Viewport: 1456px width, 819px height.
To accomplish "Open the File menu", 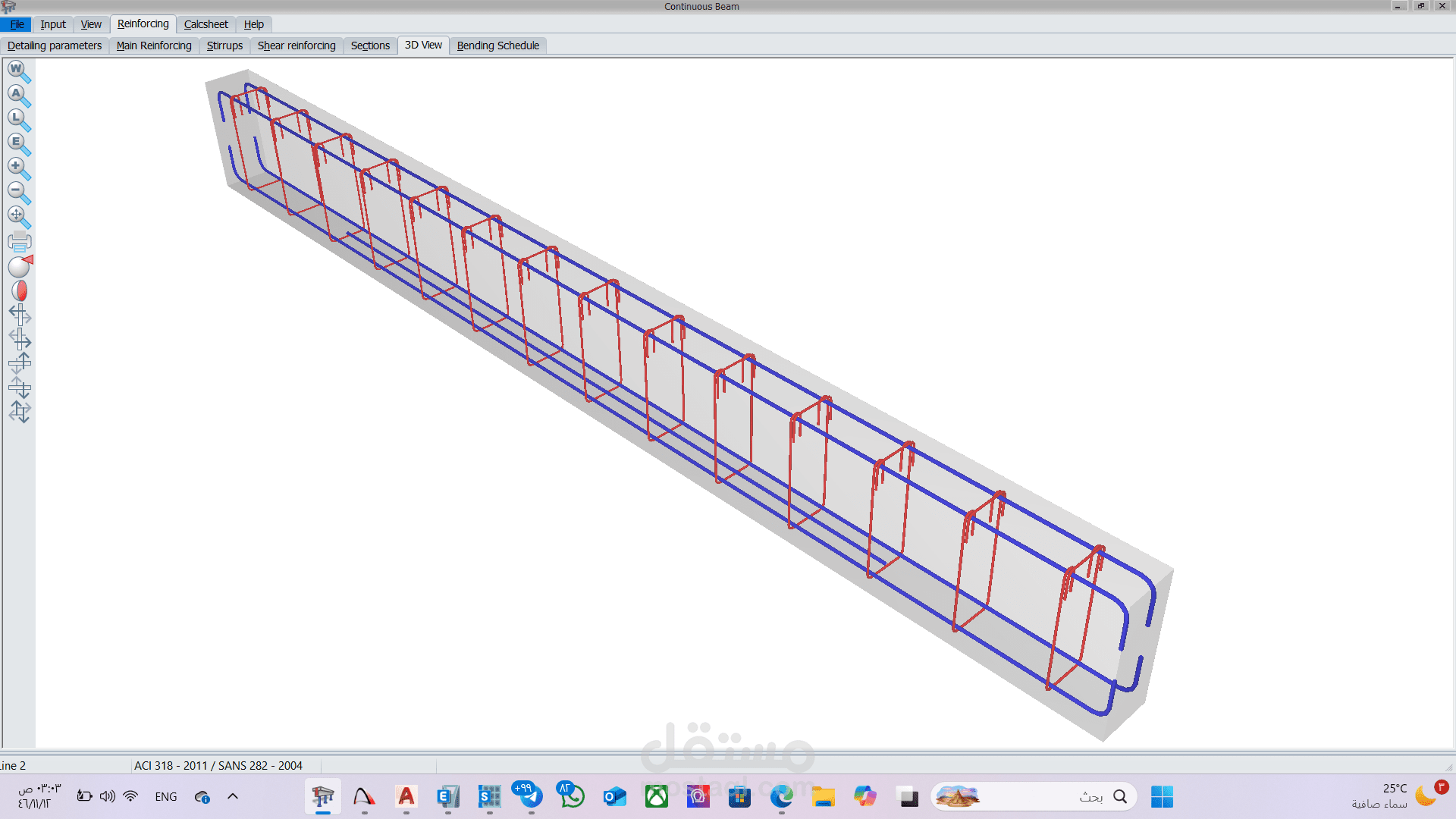I will 17,24.
